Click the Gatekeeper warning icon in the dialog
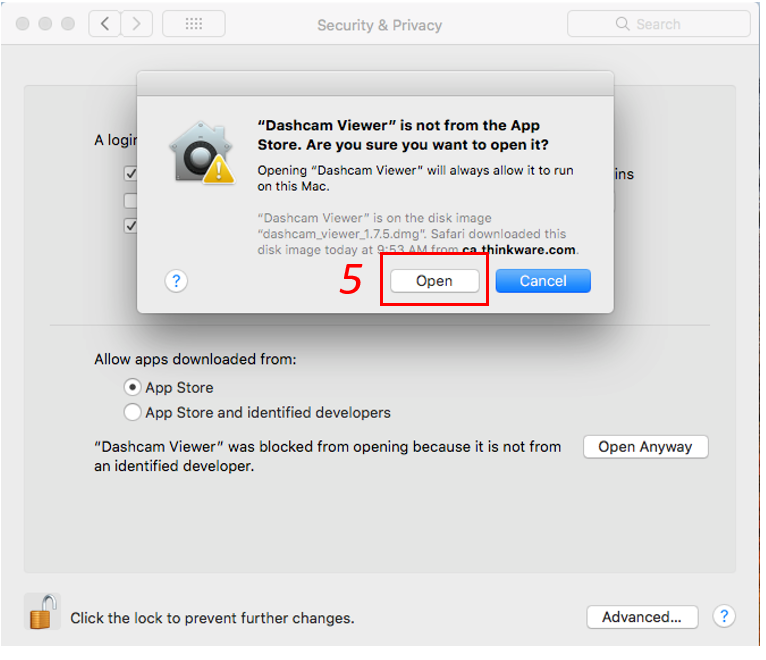 201,152
